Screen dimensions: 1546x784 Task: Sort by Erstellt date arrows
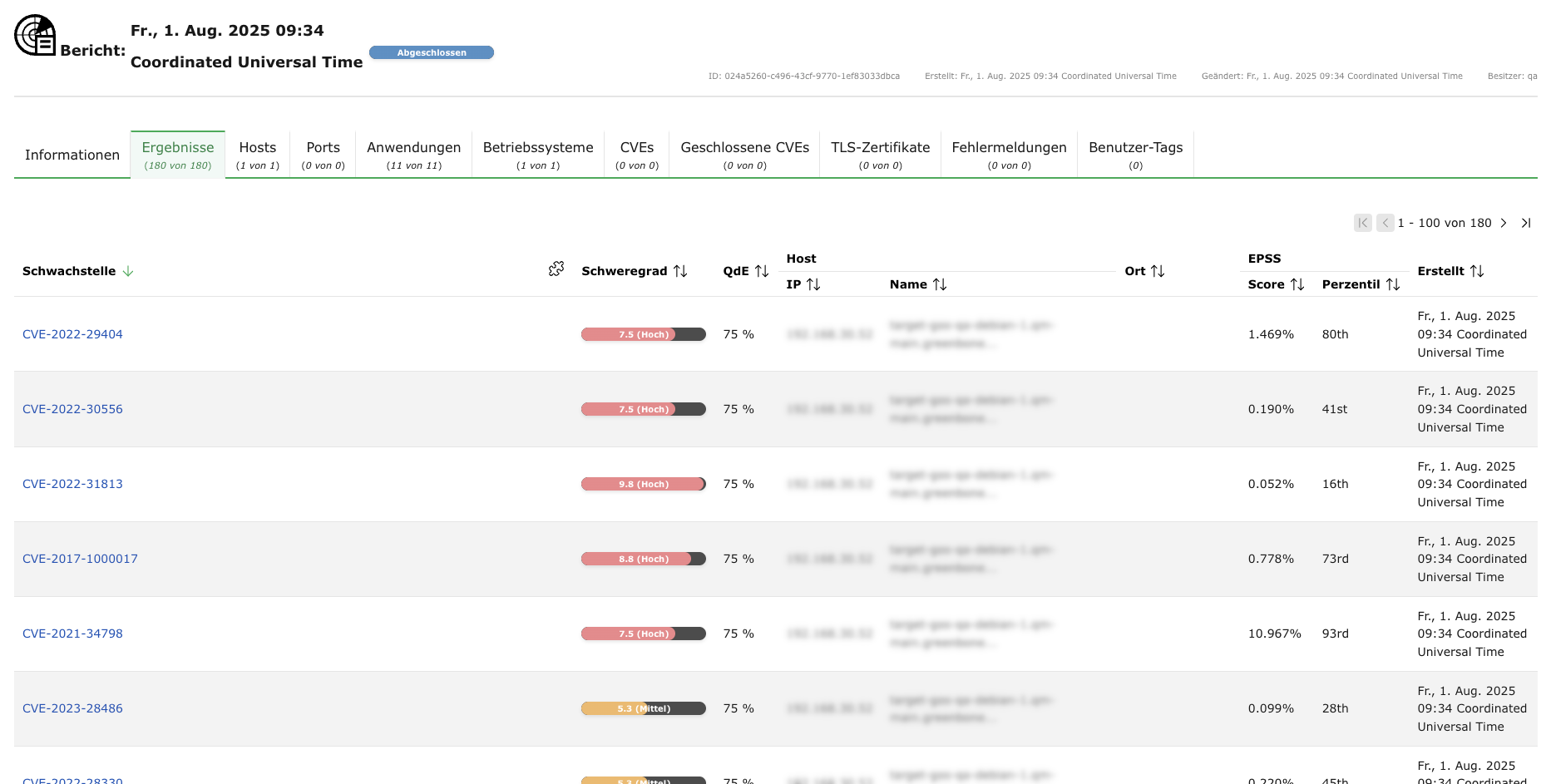coord(1476,271)
